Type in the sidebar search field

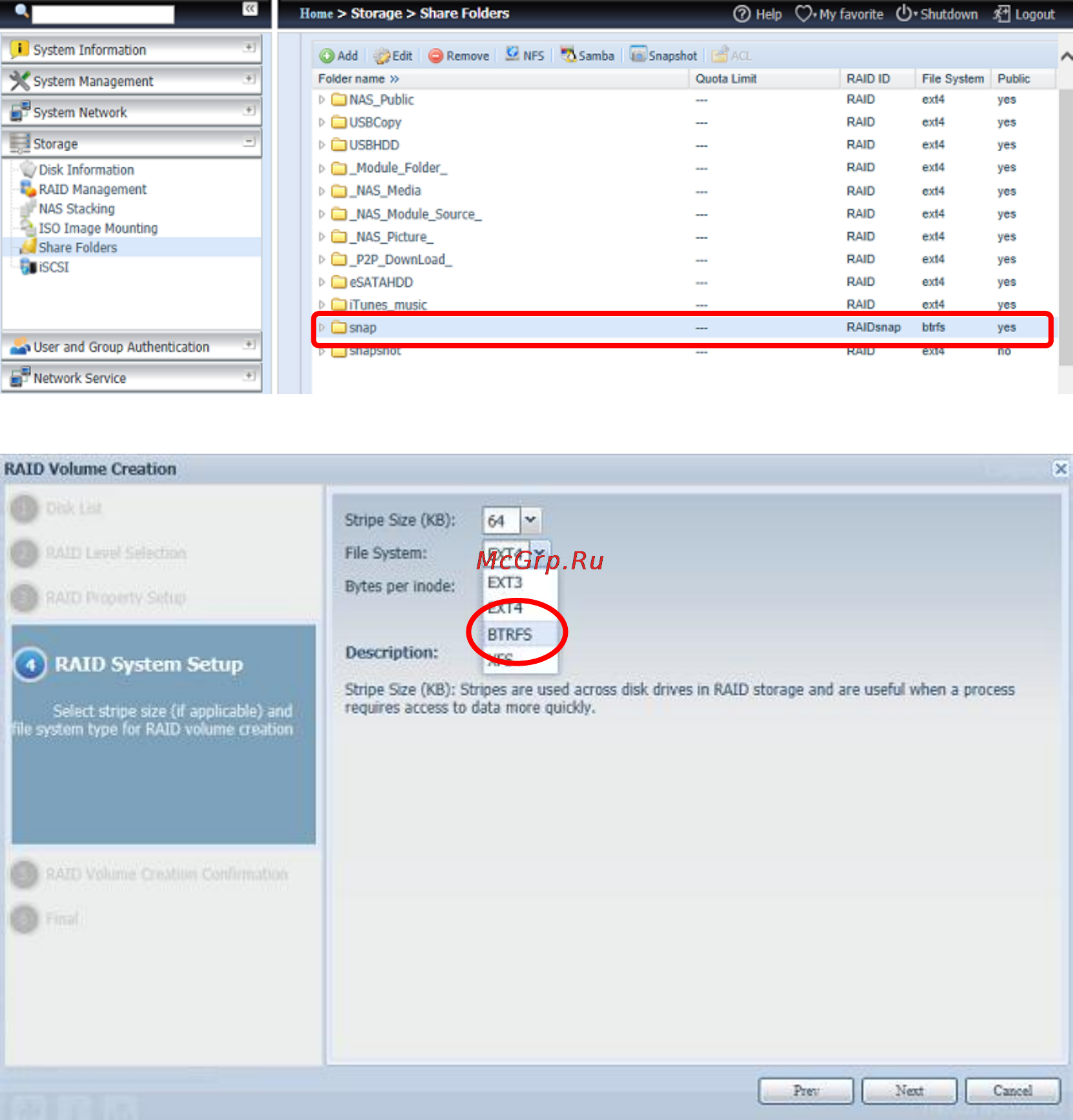103,14
